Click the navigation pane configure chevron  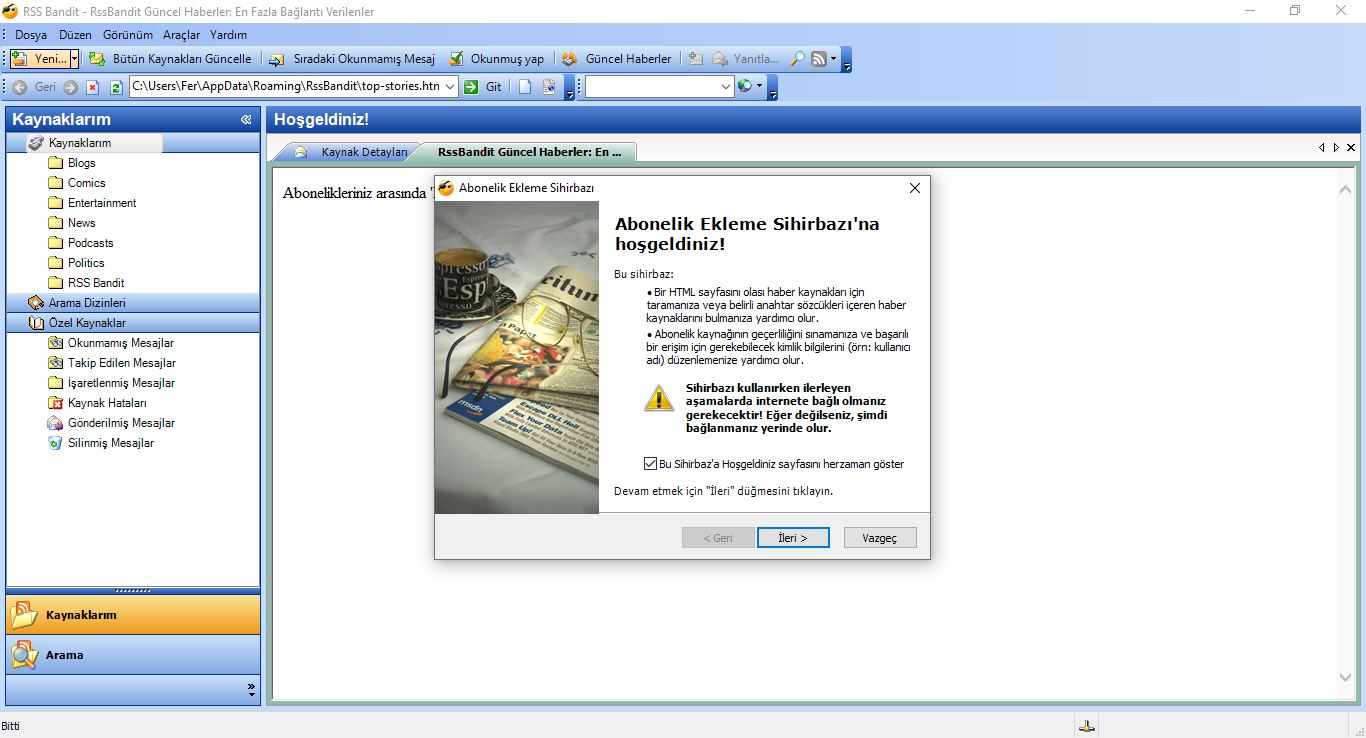251,689
